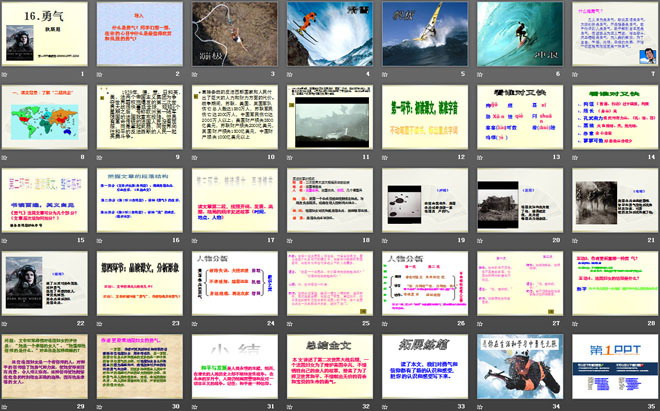
Task: Click the star icon below slide 35
Action: click(x=575, y=407)
